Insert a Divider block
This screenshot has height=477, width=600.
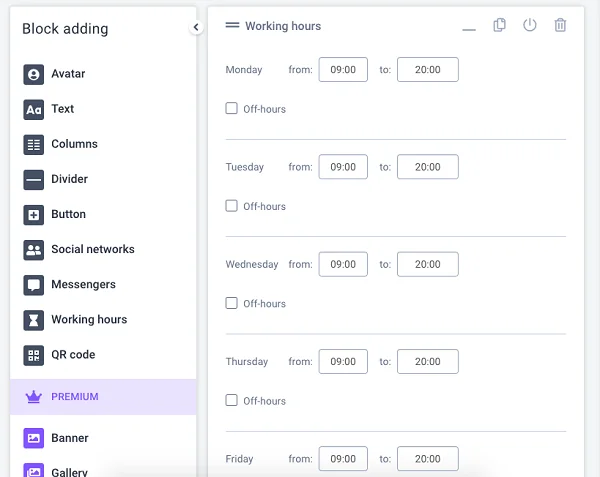pyautogui.click(x=55, y=180)
